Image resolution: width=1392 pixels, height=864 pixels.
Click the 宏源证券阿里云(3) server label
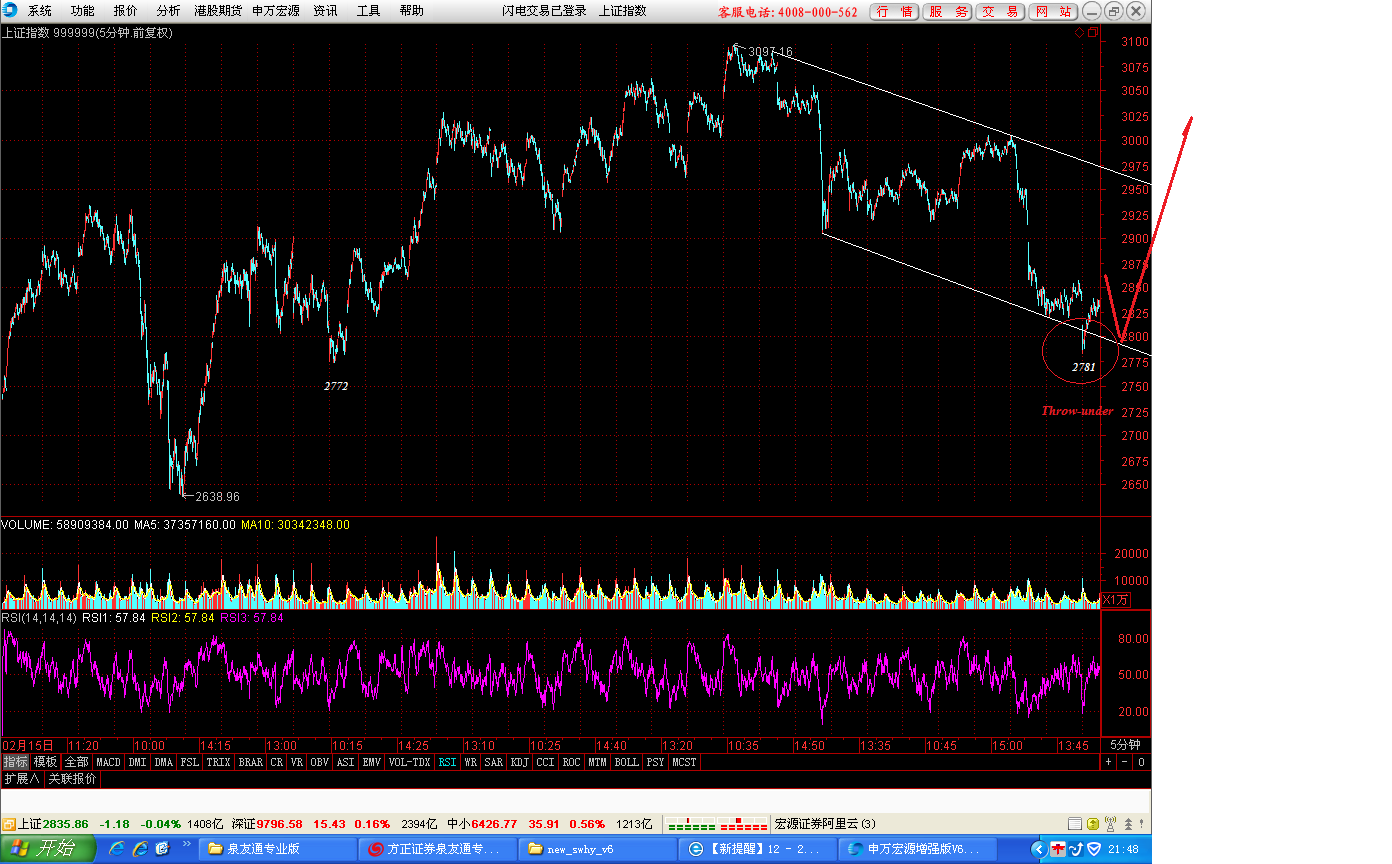pos(825,824)
